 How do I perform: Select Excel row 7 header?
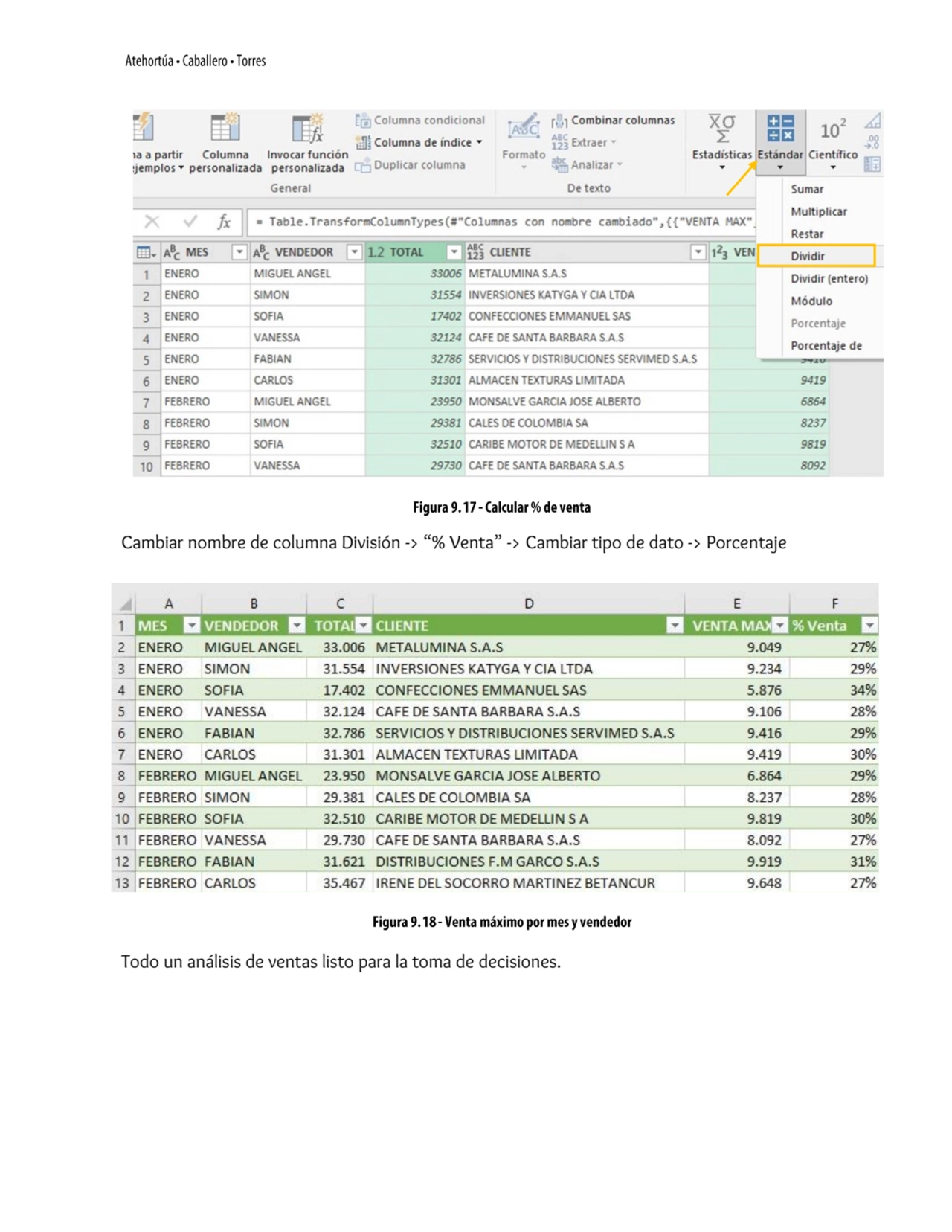point(121,754)
